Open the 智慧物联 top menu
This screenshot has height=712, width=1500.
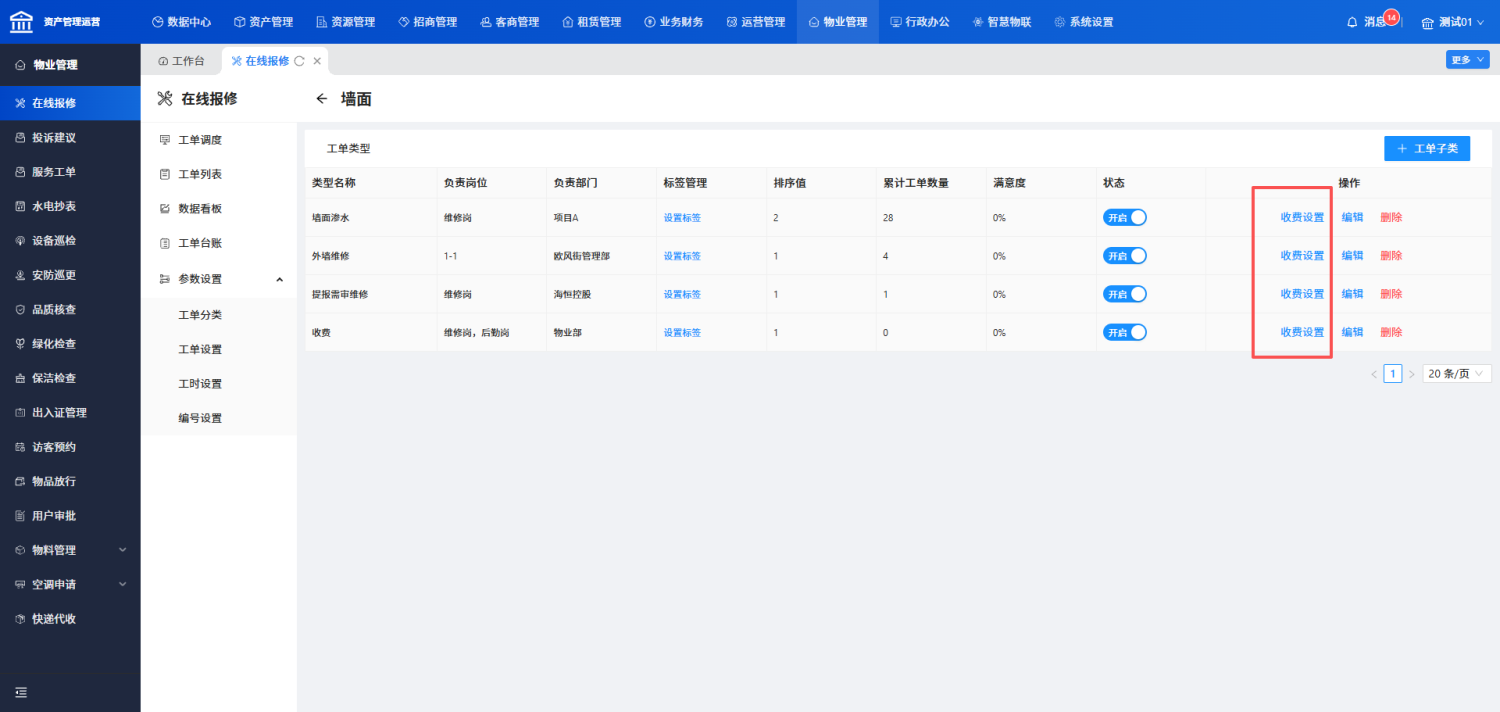tap(1002, 22)
